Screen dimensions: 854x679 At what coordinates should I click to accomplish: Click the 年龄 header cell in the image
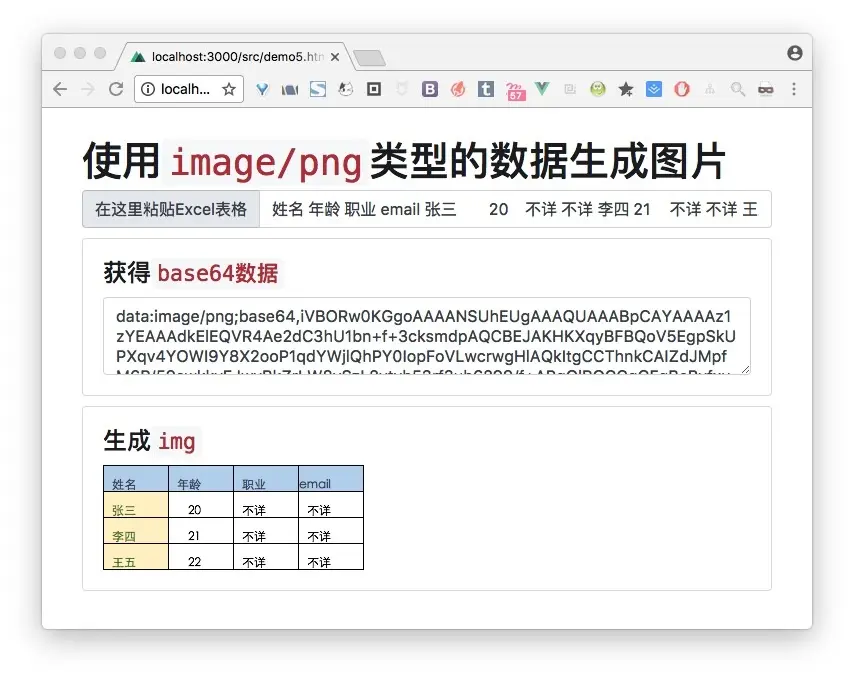coord(201,479)
